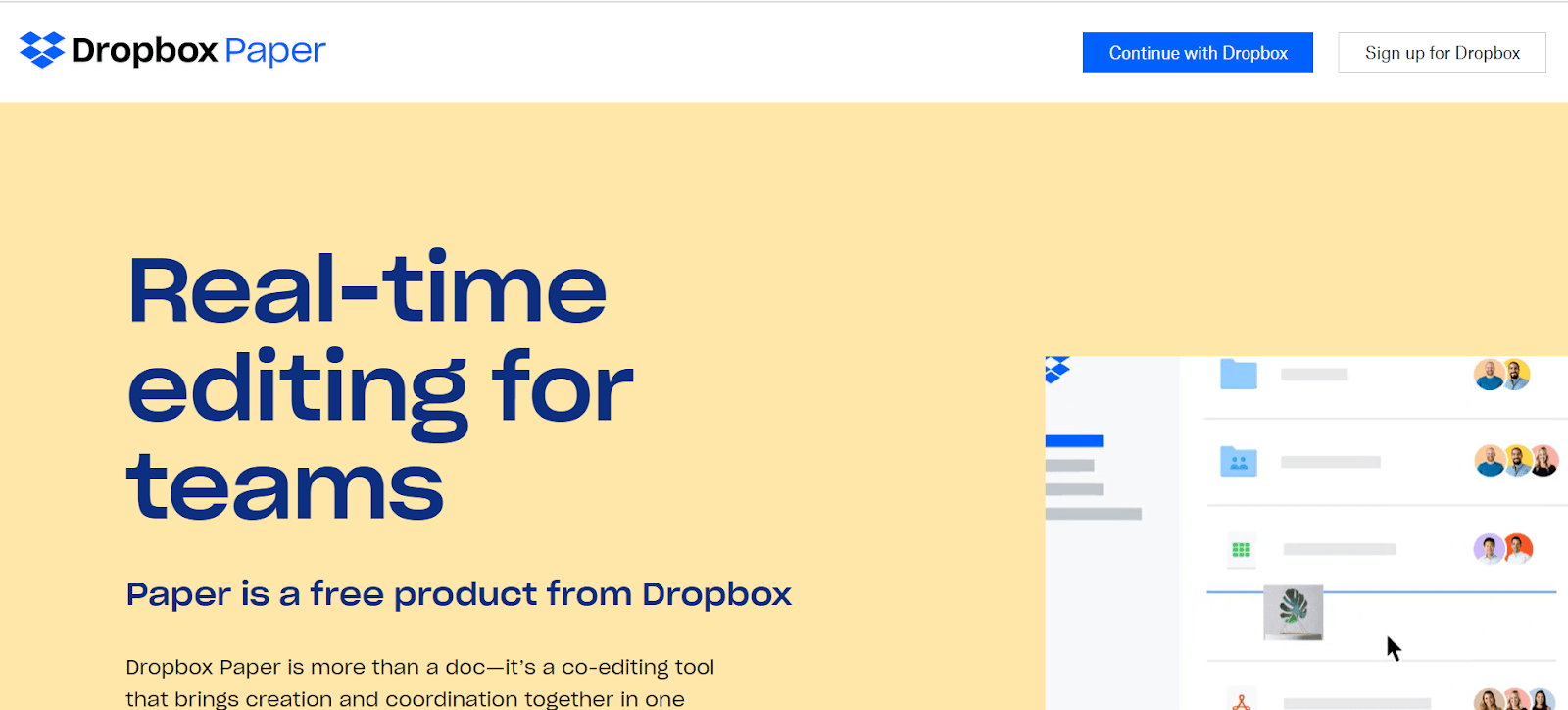1568x710 pixels.
Task: Click the avatars on the spreadsheet row
Action: (x=1503, y=548)
